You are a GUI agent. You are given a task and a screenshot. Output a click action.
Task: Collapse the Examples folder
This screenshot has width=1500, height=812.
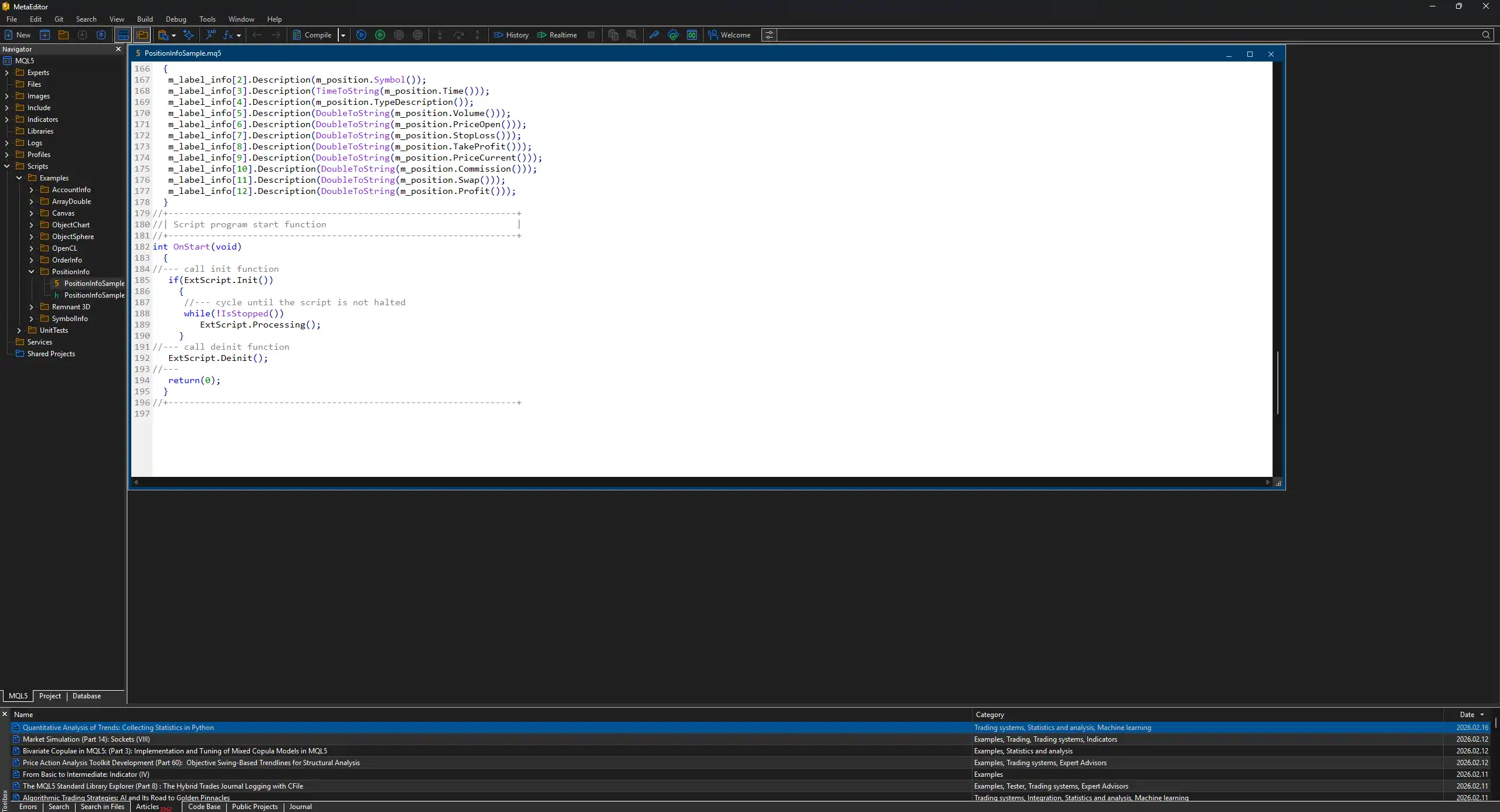[19, 178]
